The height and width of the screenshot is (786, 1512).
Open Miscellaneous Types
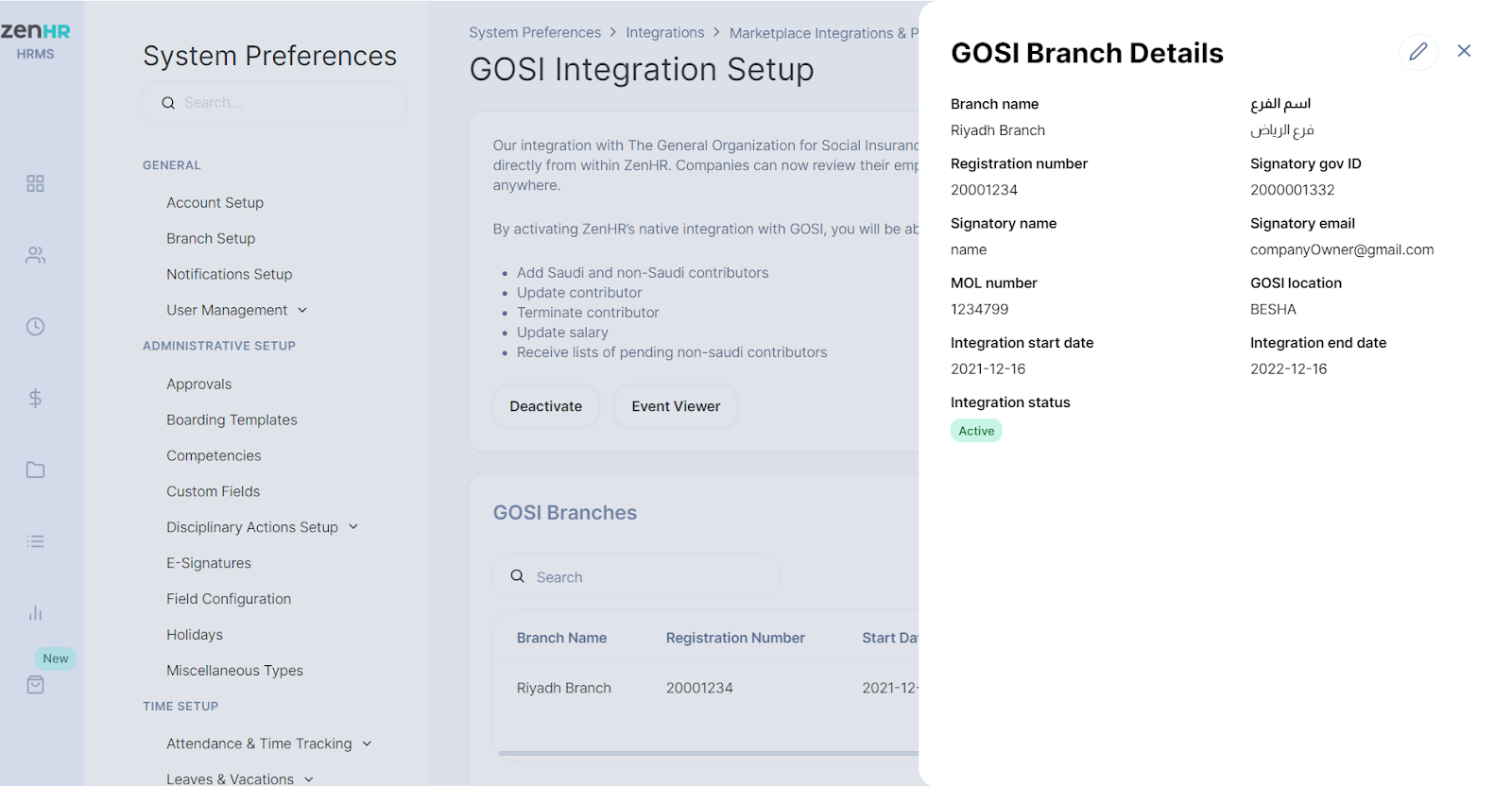pos(235,671)
